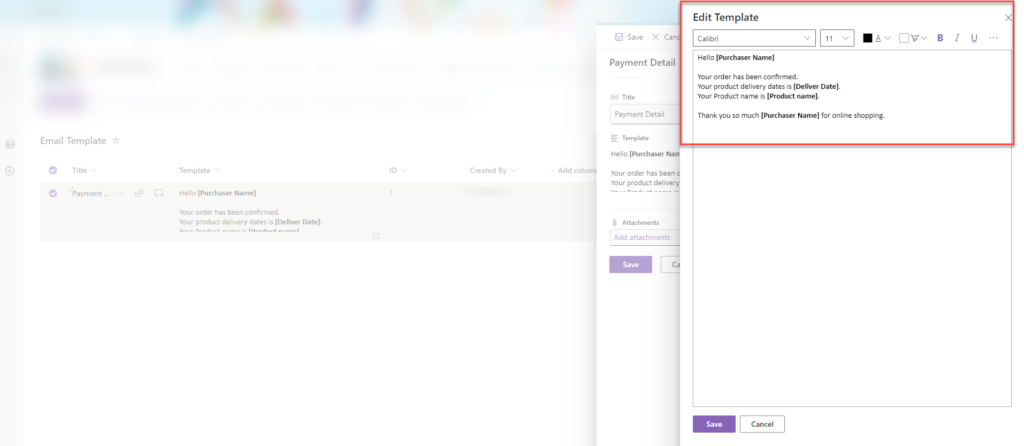Expand the highlight color dropdown arrow
The height and width of the screenshot is (446, 1024).
coord(925,38)
